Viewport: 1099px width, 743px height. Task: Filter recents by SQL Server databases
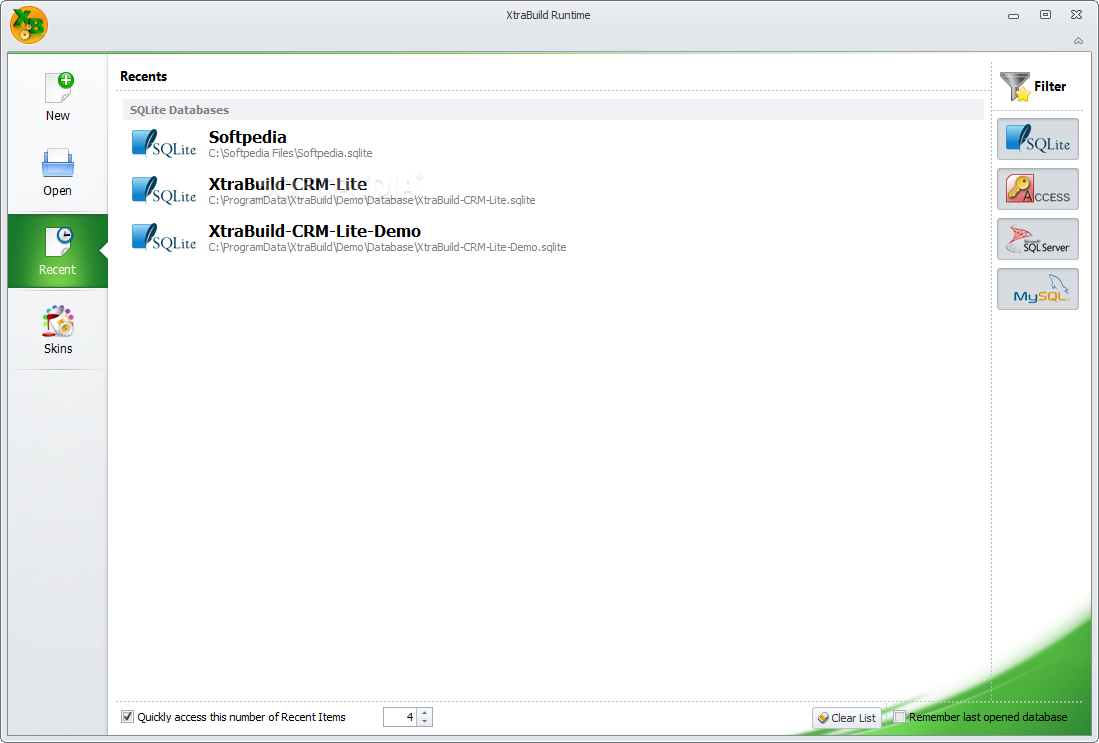point(1037,239)
